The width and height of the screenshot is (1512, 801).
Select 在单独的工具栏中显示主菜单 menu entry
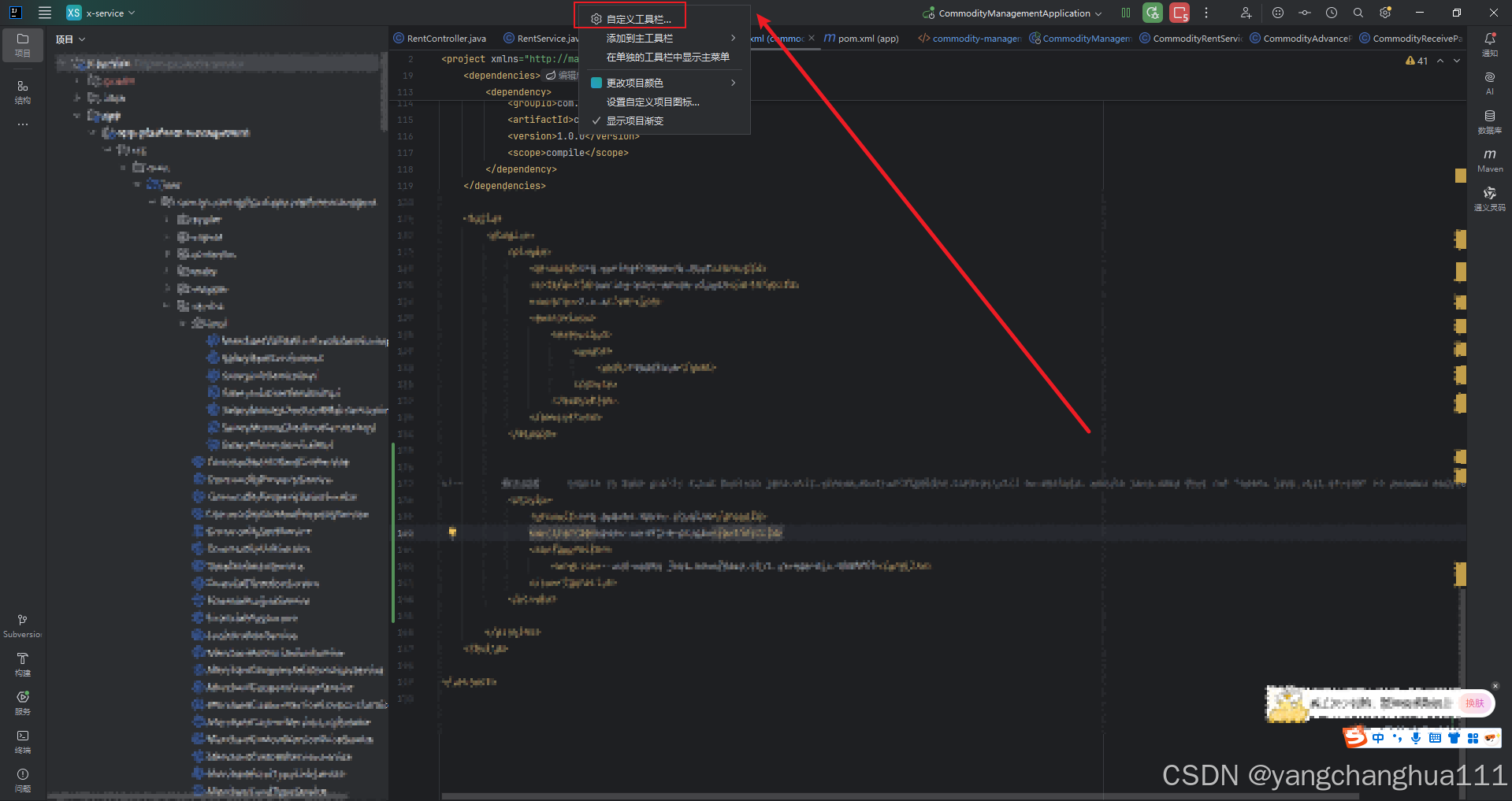pyautogui.click(x=664, y=57)
